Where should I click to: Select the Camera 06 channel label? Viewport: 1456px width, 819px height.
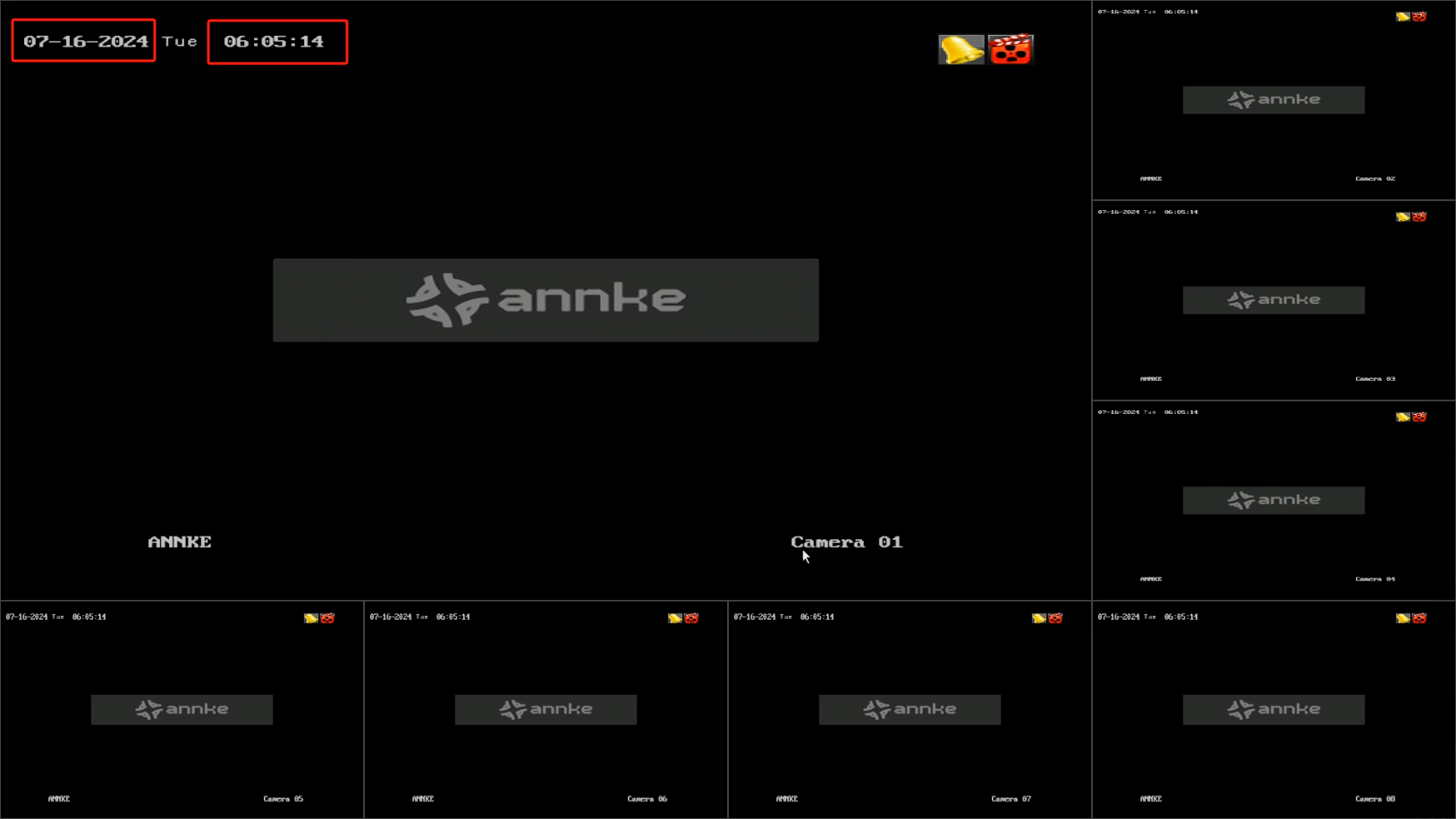(648, 799)
